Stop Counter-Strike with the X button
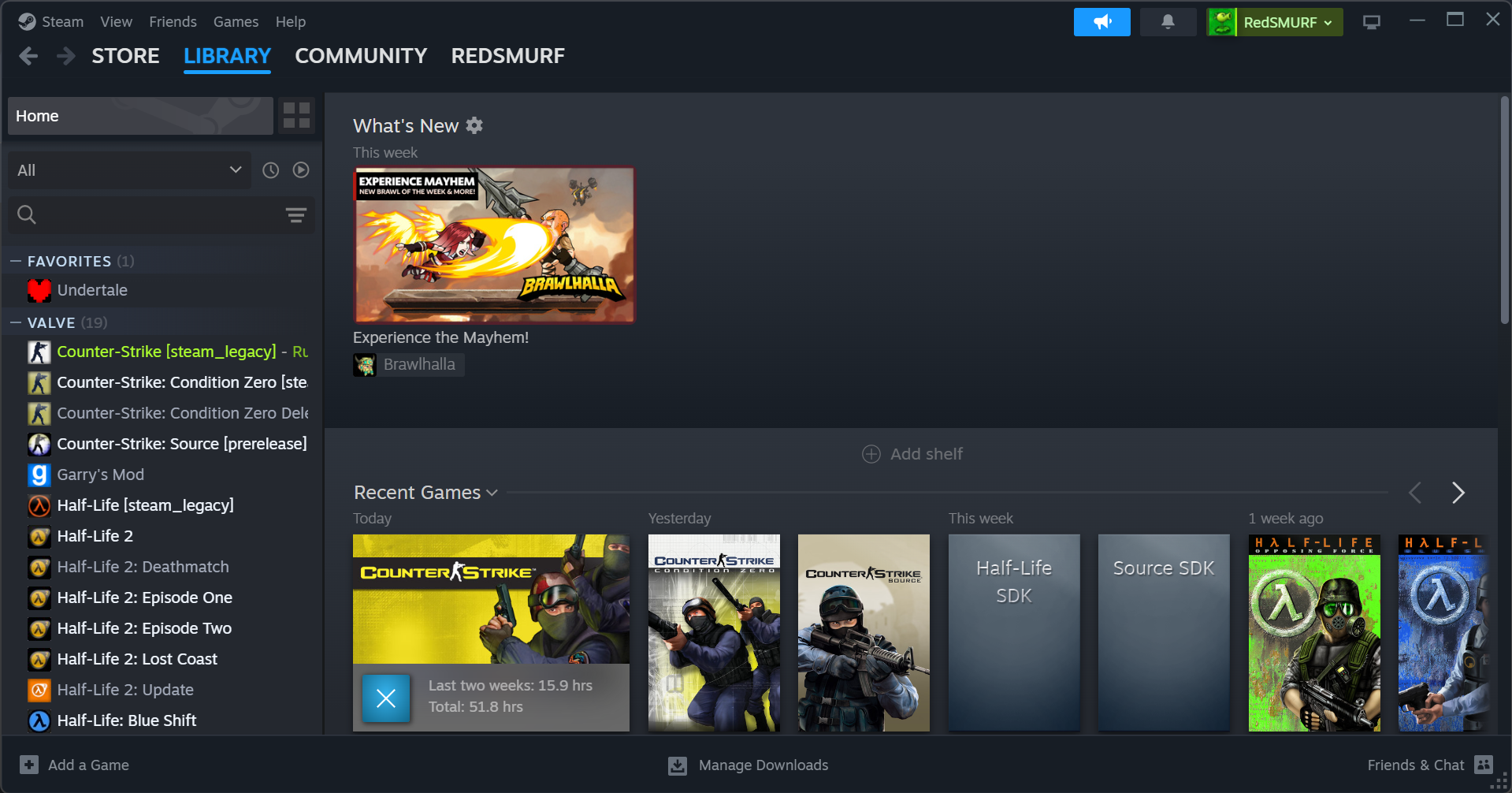This screenshot has height=793, width=1512. tap(385, 698)
